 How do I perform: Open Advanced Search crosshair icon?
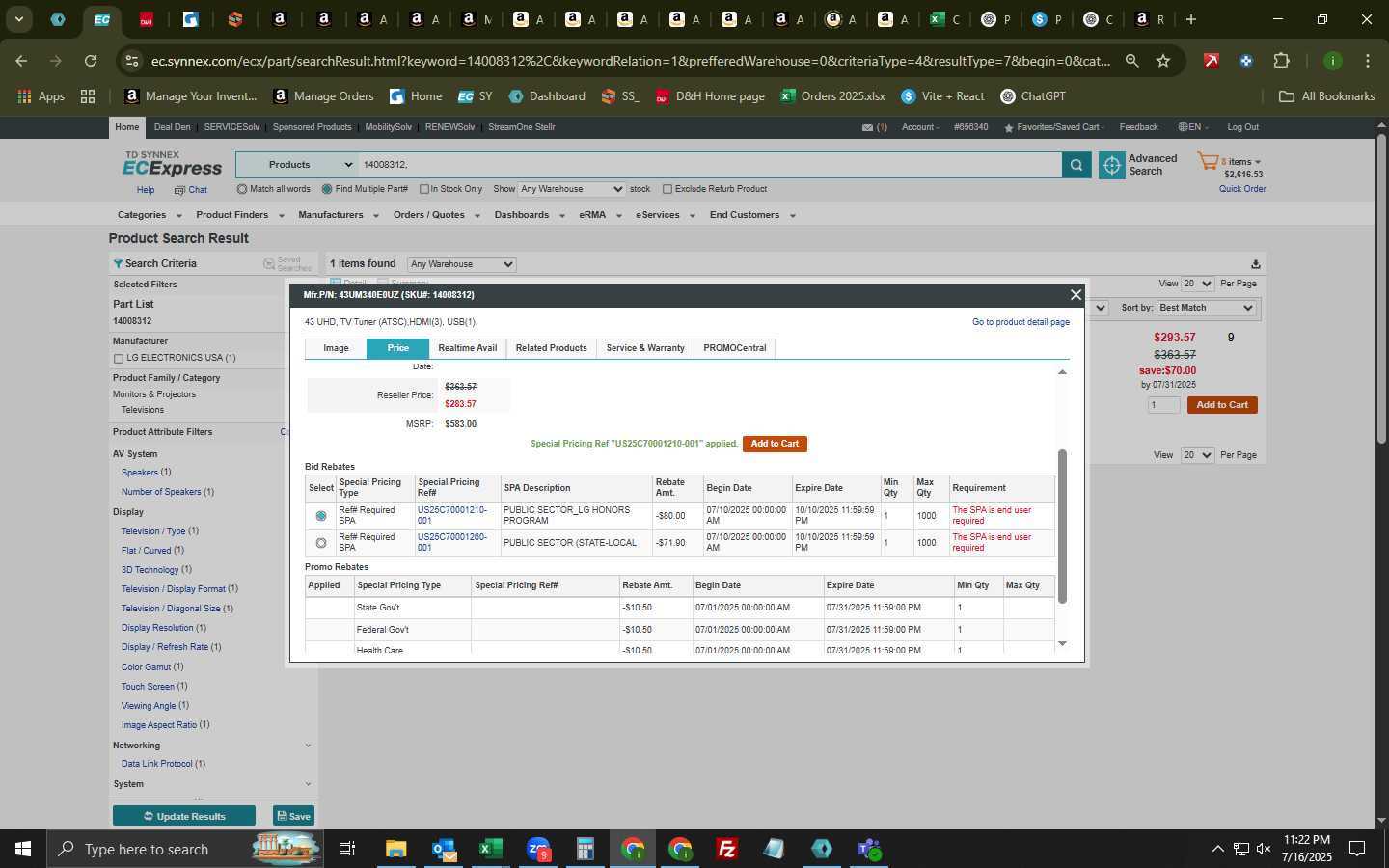coord(1112,165)
